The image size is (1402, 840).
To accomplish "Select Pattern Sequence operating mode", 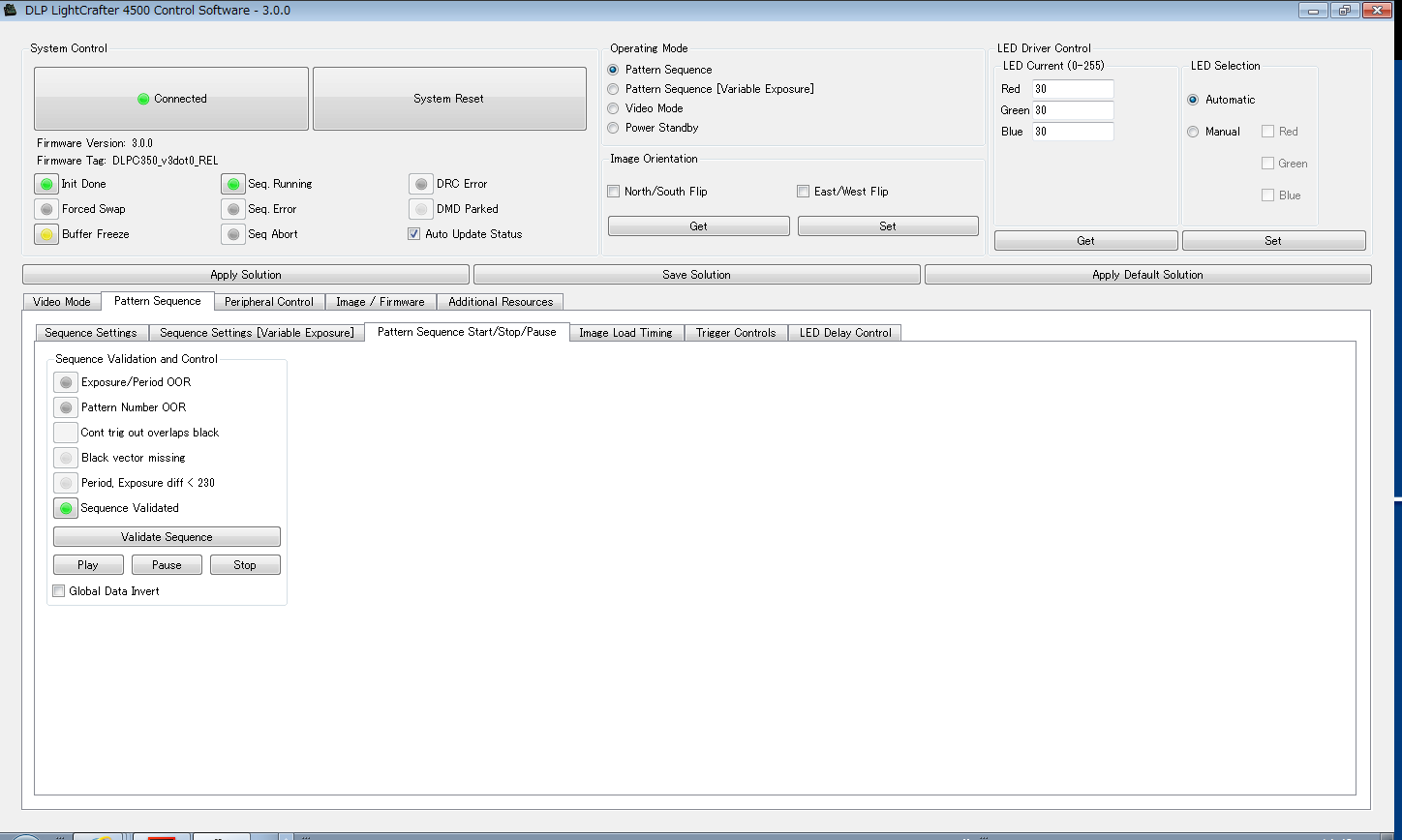I will point(613,70).
